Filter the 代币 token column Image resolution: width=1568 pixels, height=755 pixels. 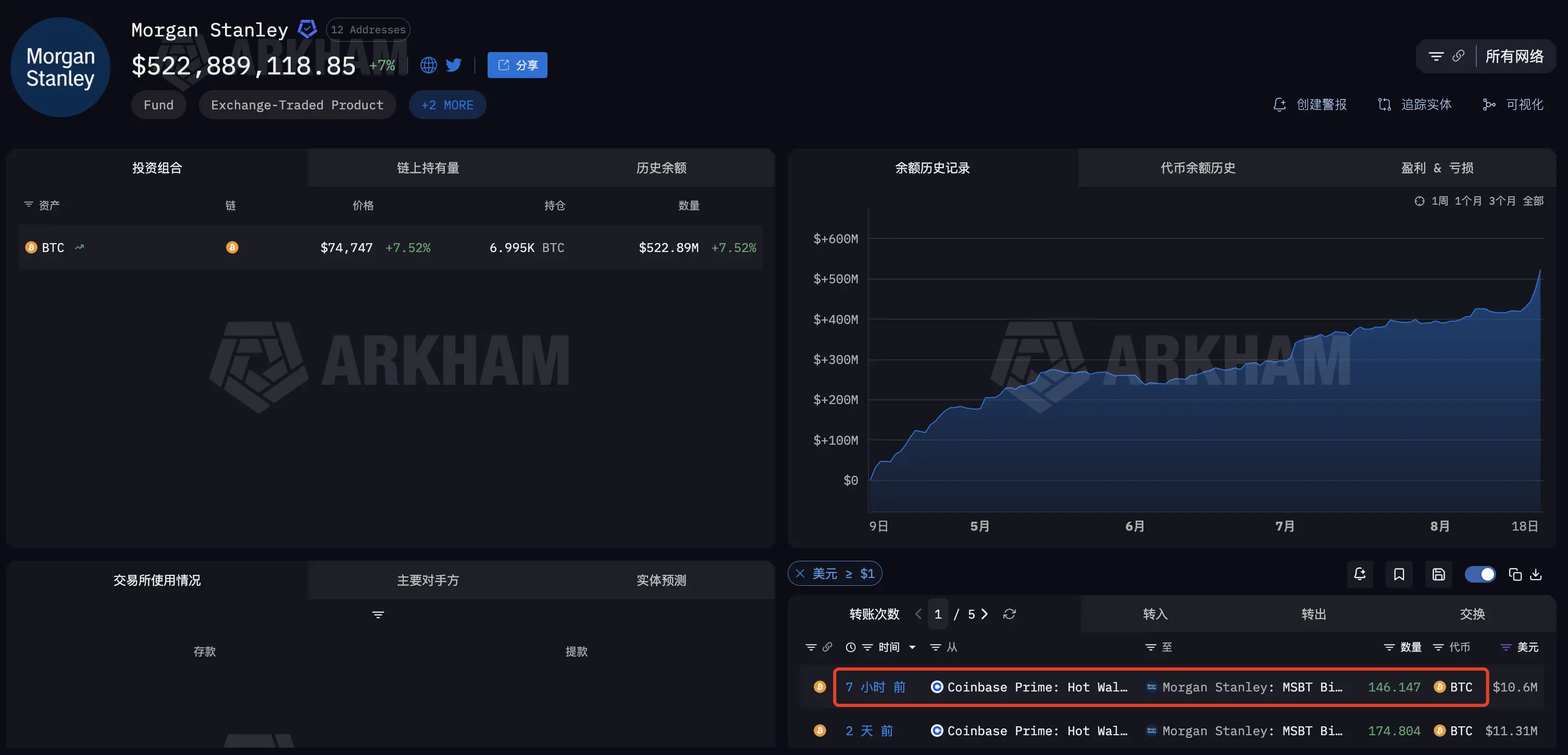tap(1438, 647)
